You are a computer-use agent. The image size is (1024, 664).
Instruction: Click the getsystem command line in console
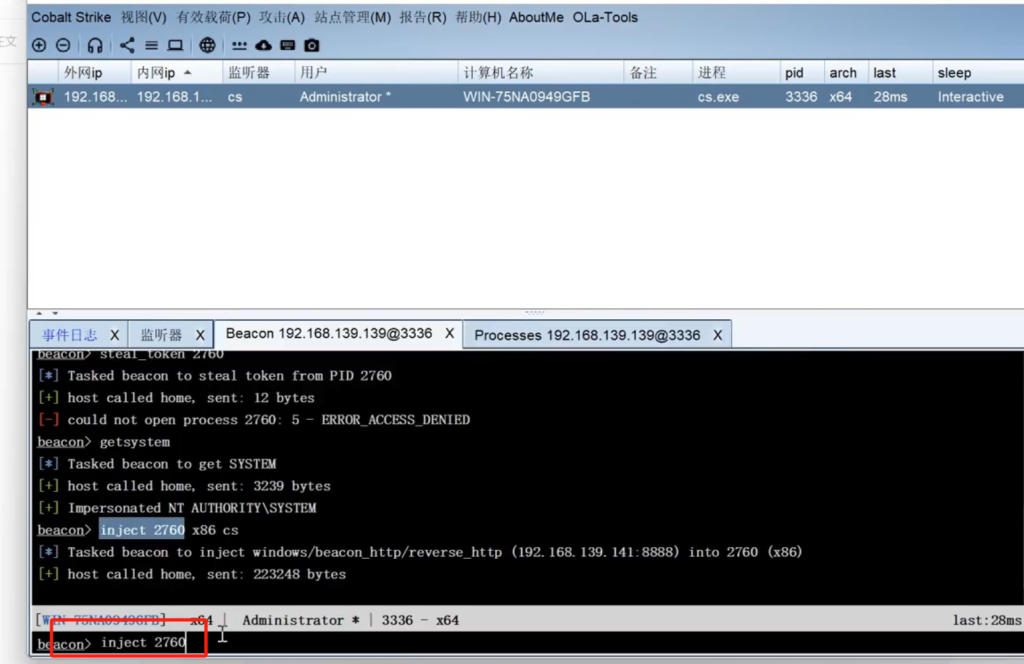click(x=104, y=442)
